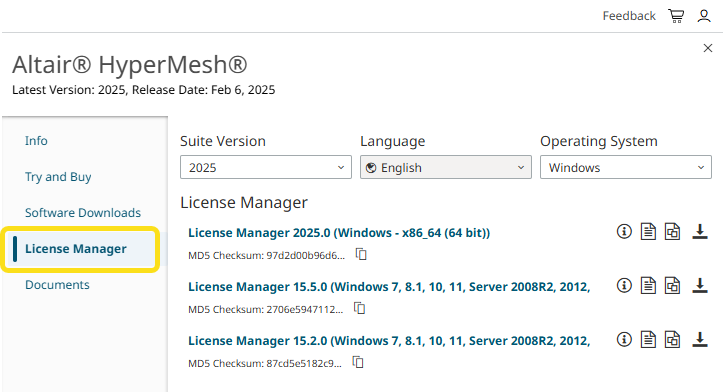Expand the Operating System Windows dropdown
The height and width of the screenshot is (392, 723).
[626, 167]
